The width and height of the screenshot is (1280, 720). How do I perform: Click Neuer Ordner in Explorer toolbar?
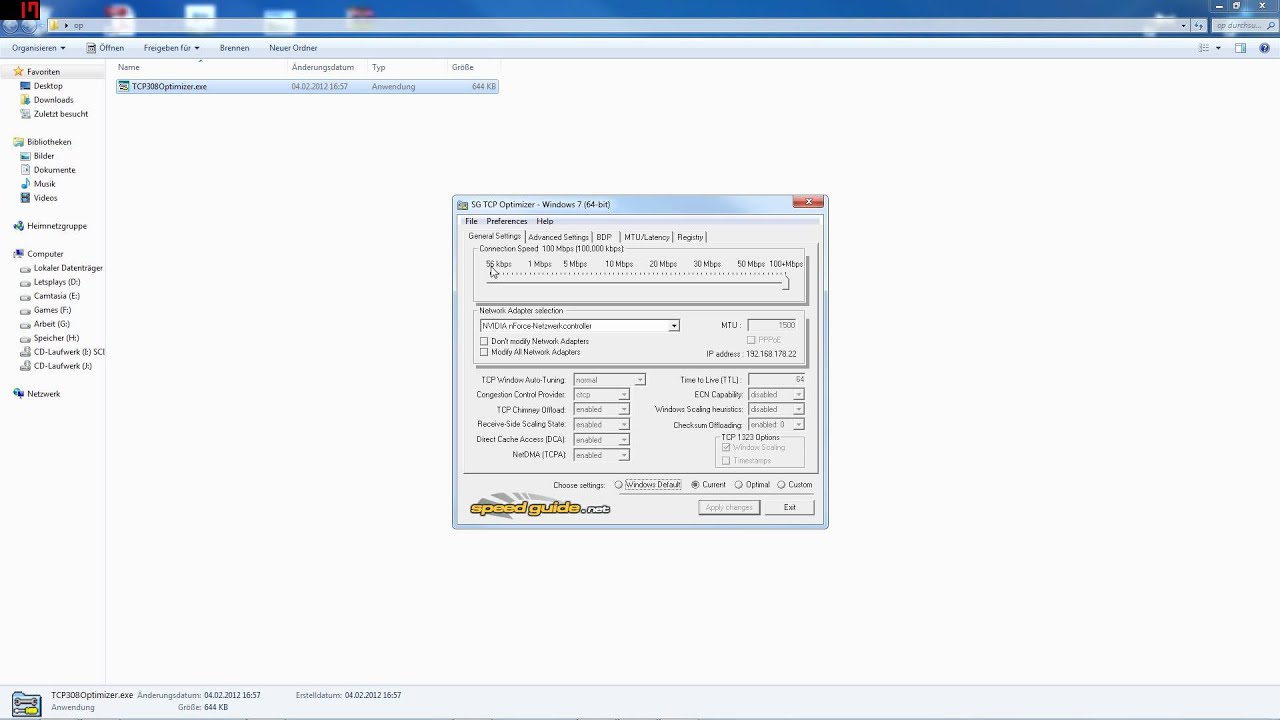coord(293,48)
